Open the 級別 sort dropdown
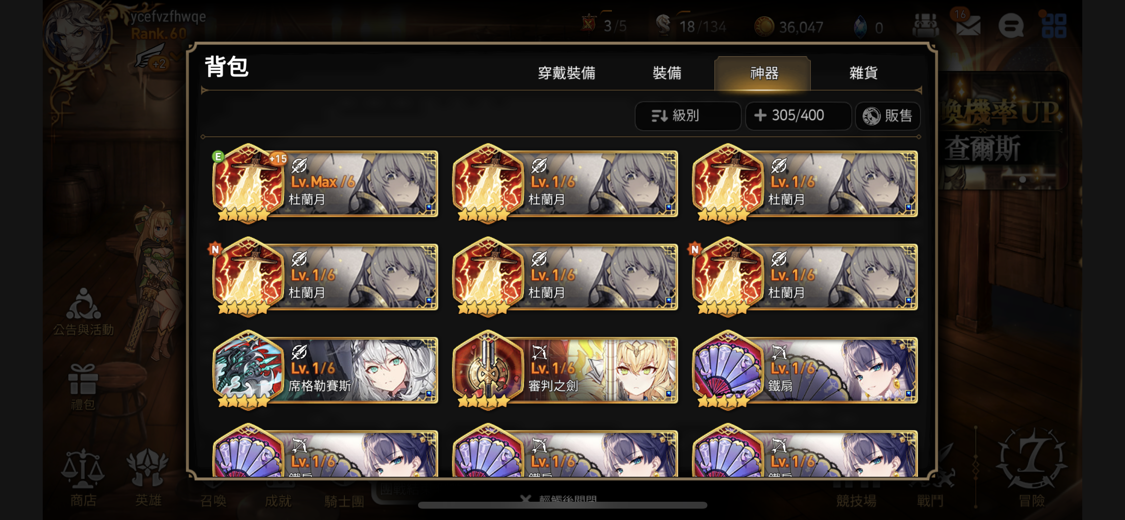Image resolution: width=1125 pixels, height=520 pixels. [687, 115]
